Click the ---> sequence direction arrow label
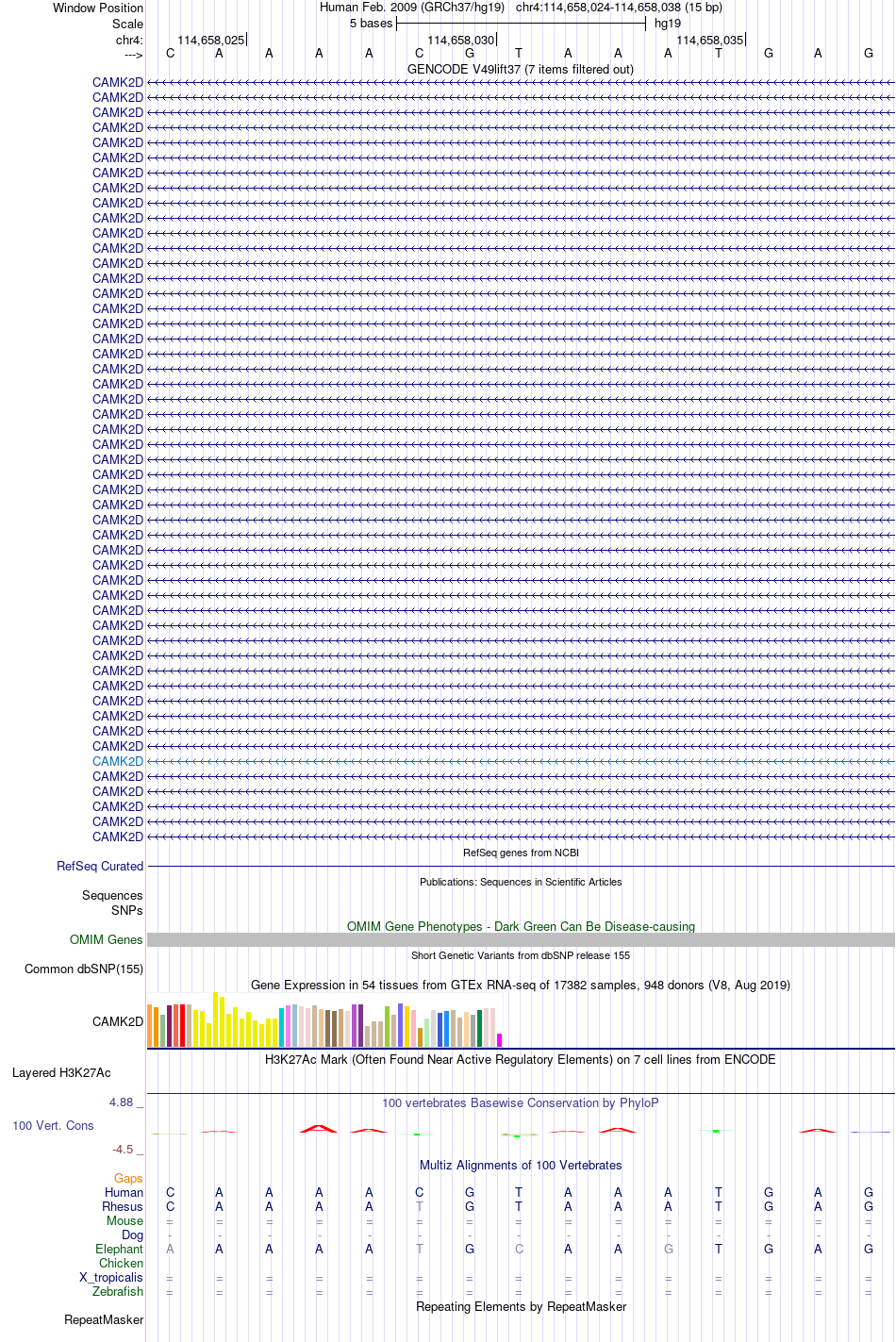This screenshot has height=1342, width=896. point(133,55)
